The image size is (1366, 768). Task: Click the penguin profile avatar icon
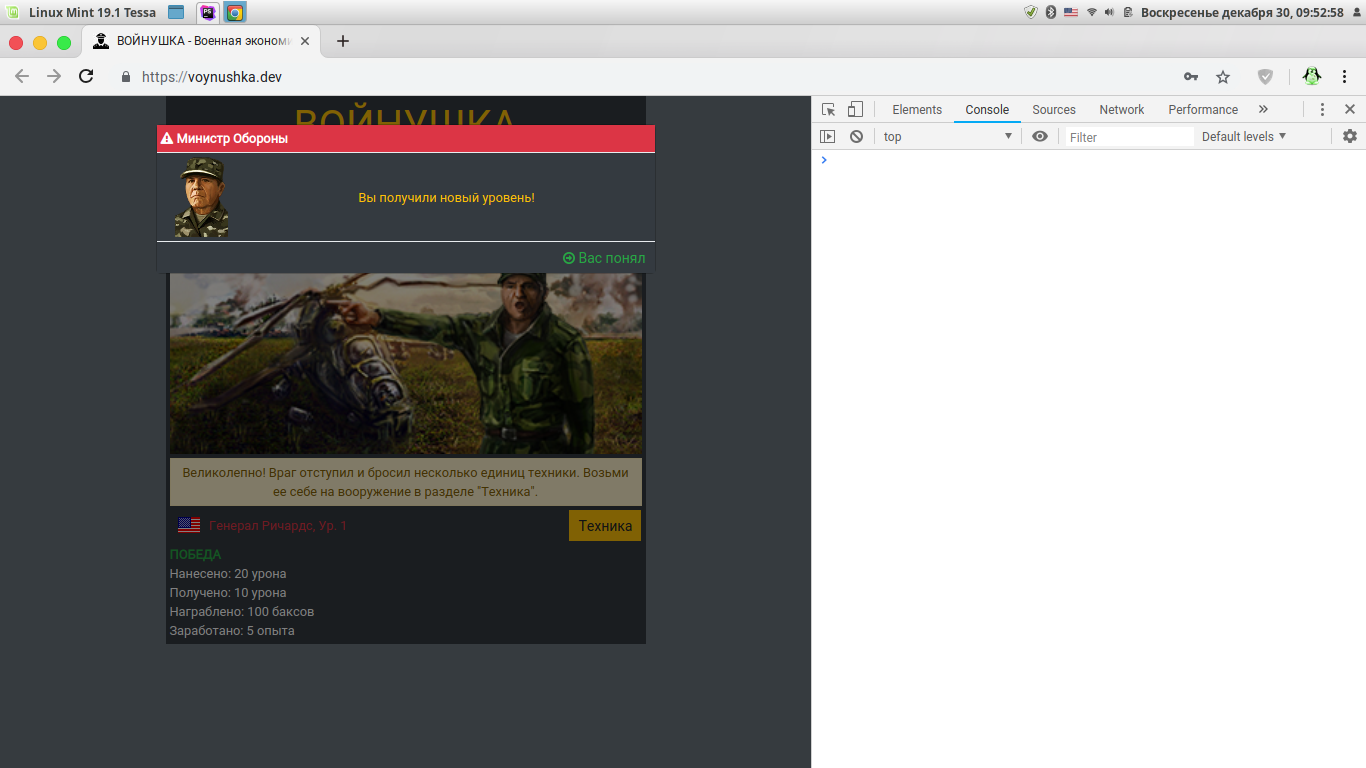1311,77
